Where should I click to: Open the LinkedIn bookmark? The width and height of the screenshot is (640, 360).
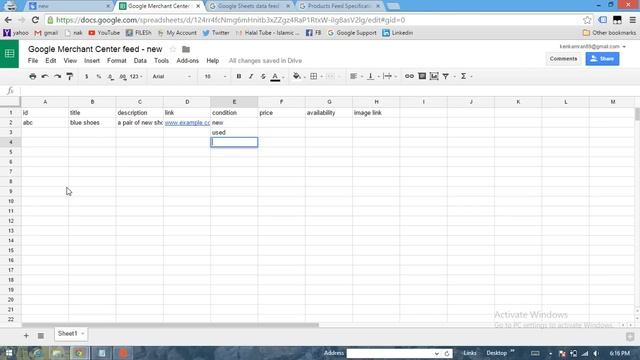(398, 33)
